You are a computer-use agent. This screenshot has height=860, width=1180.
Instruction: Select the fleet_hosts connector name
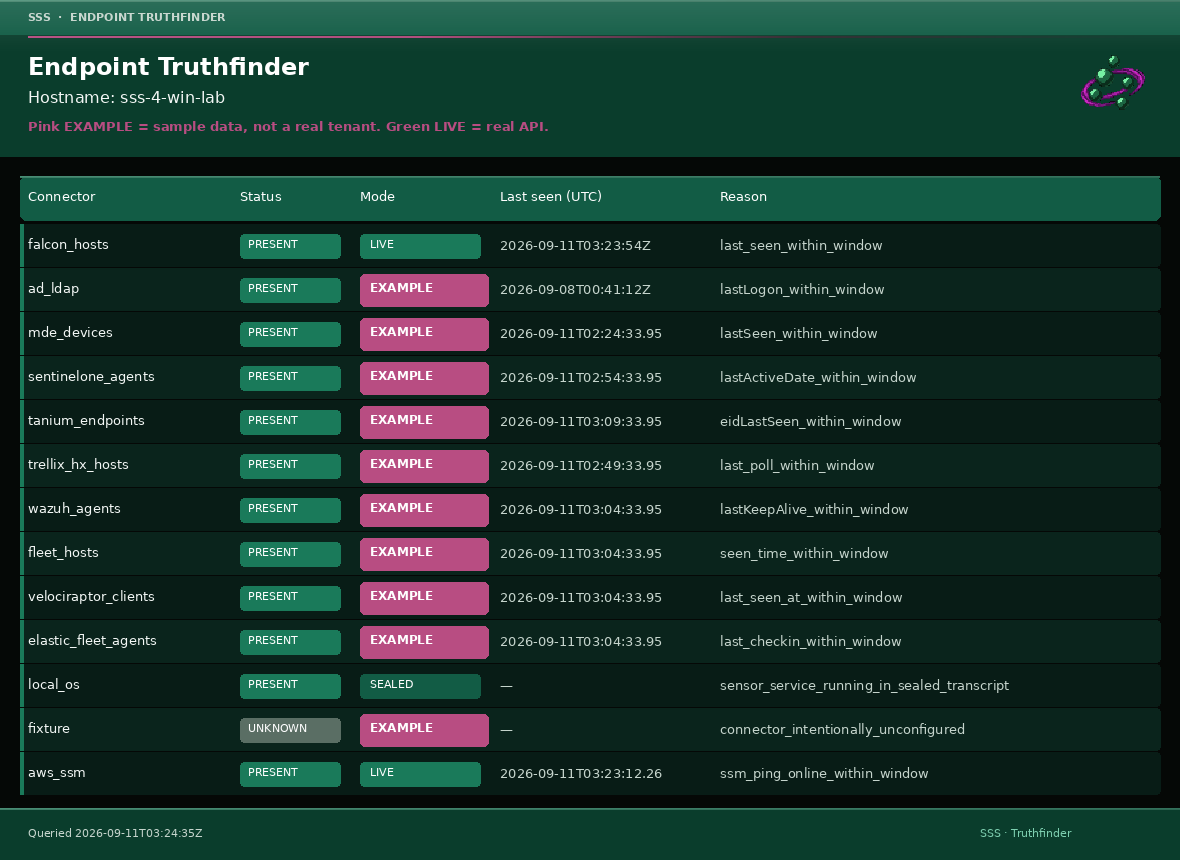coord(63,552)
